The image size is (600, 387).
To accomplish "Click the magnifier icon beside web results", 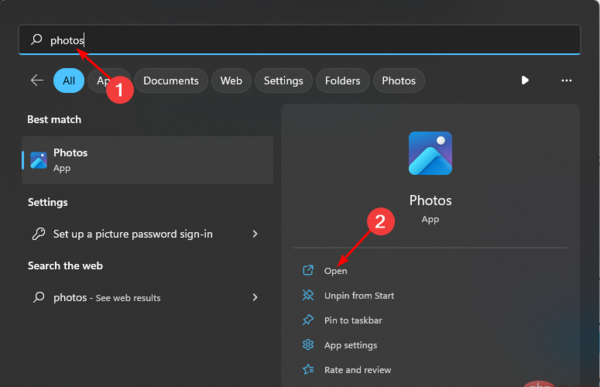I will 39,297.
